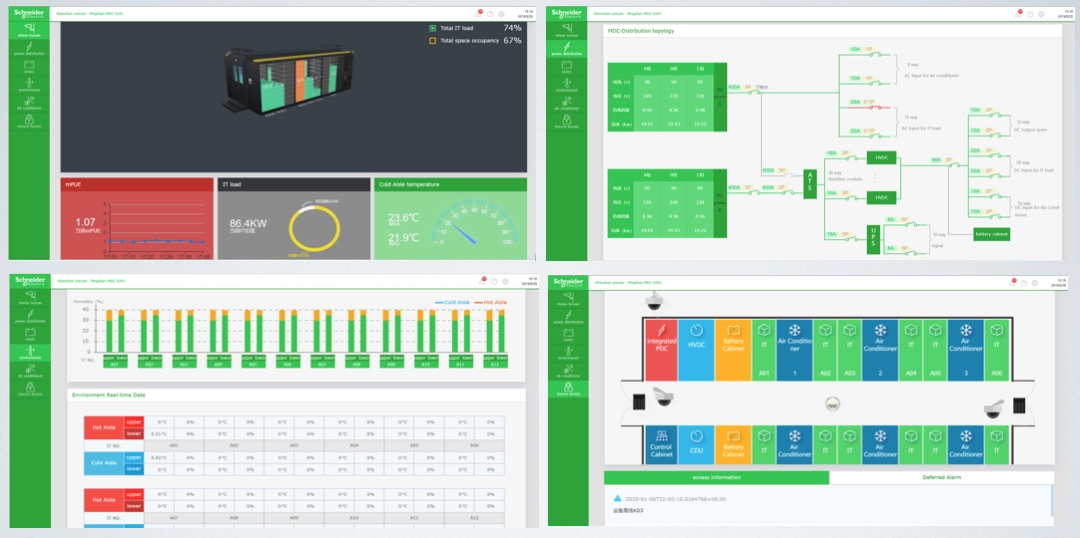Viewport: 1080px width, 538px height.
Task: Click alarm bell icon in top-left panel header
Action: pos(480,13)
